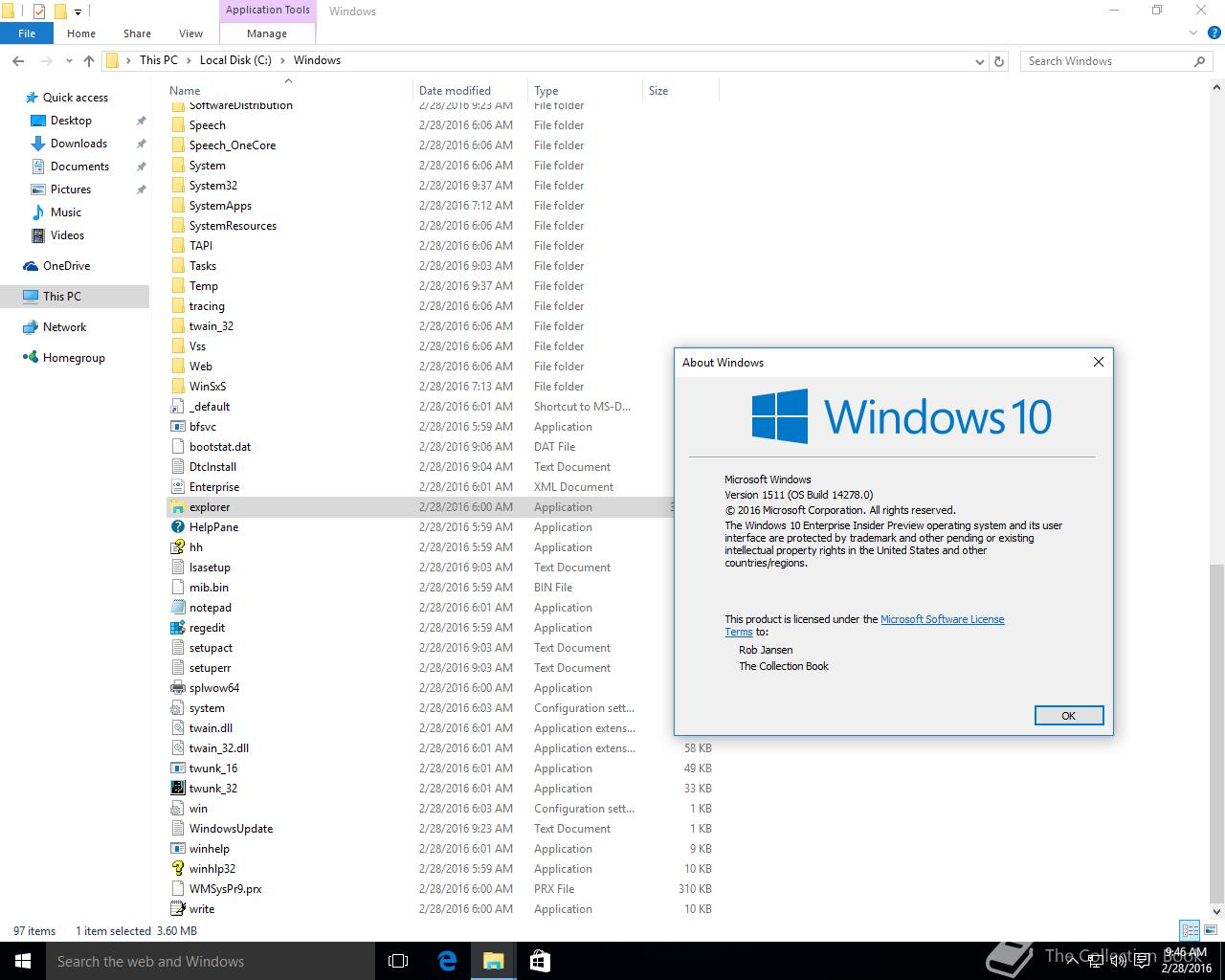Click Application Tools contextual tab header

point(268,11)
